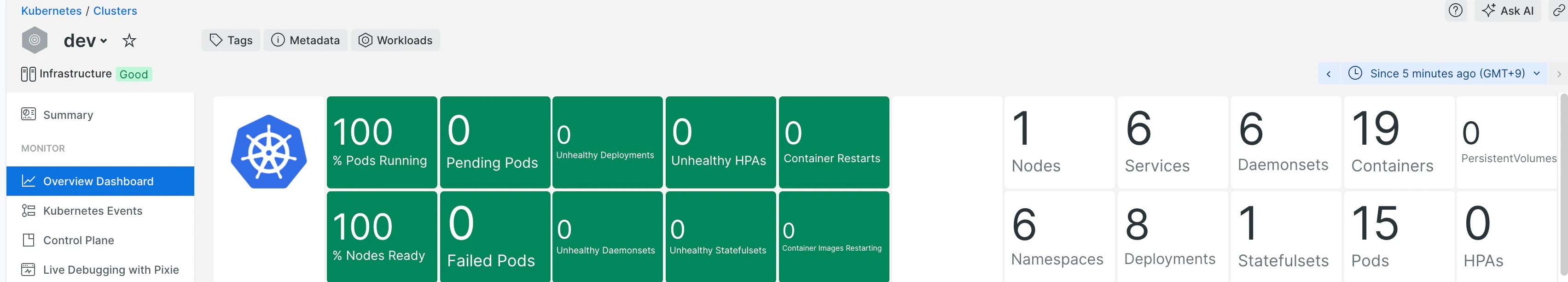This screenshot has width=1568, height=282.
Task: Click the help question mark icon
Action: 1455,10
